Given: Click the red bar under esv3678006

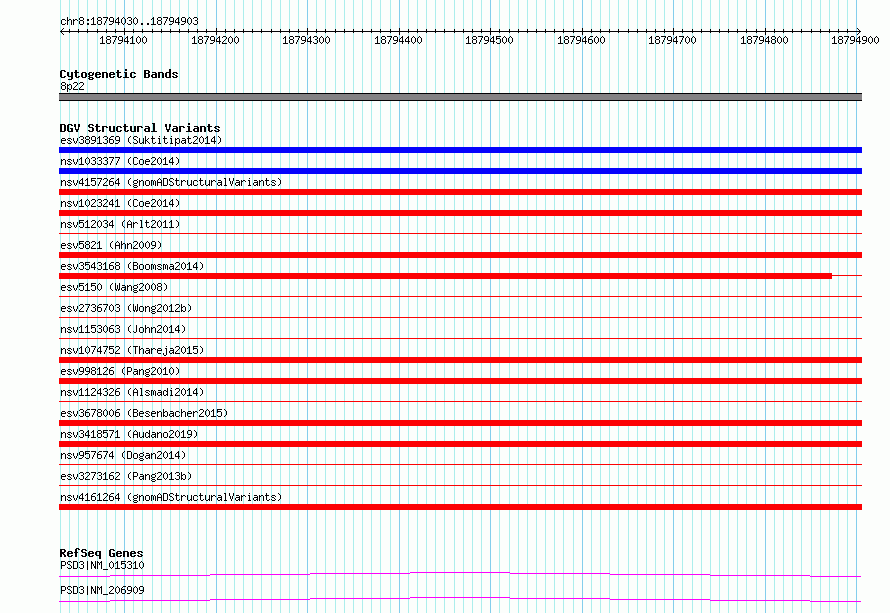Looking at the screenshot, I should point(460,423).
